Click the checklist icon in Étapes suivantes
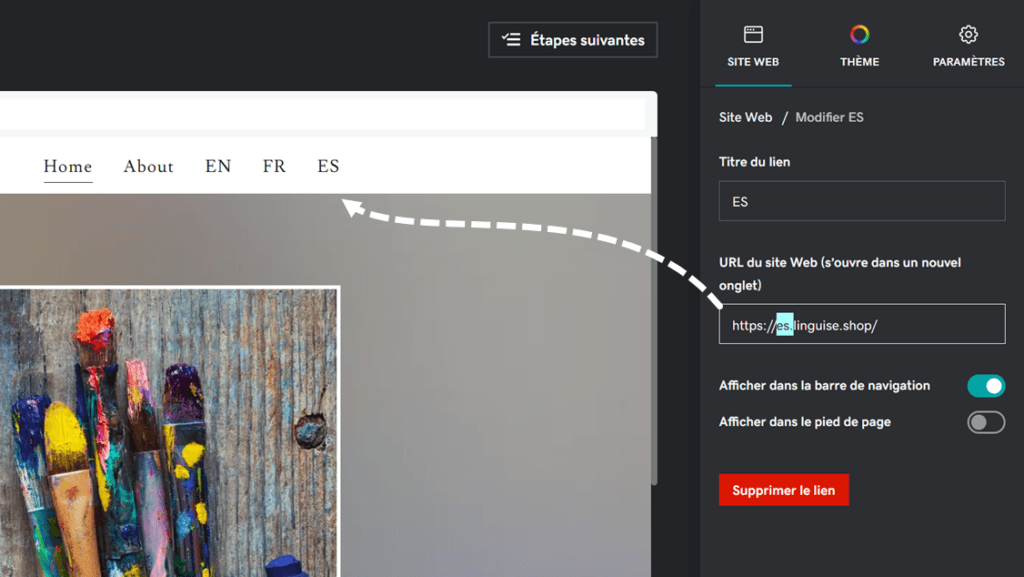This screenshot has width=1024, height=577. click(x=512, y=40)
